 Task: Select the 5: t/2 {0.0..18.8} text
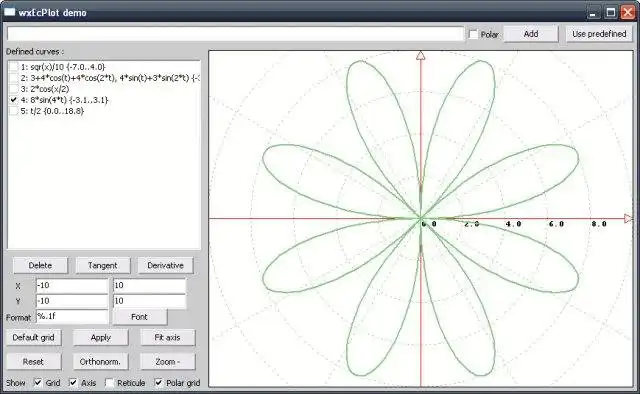click(52, 111)
